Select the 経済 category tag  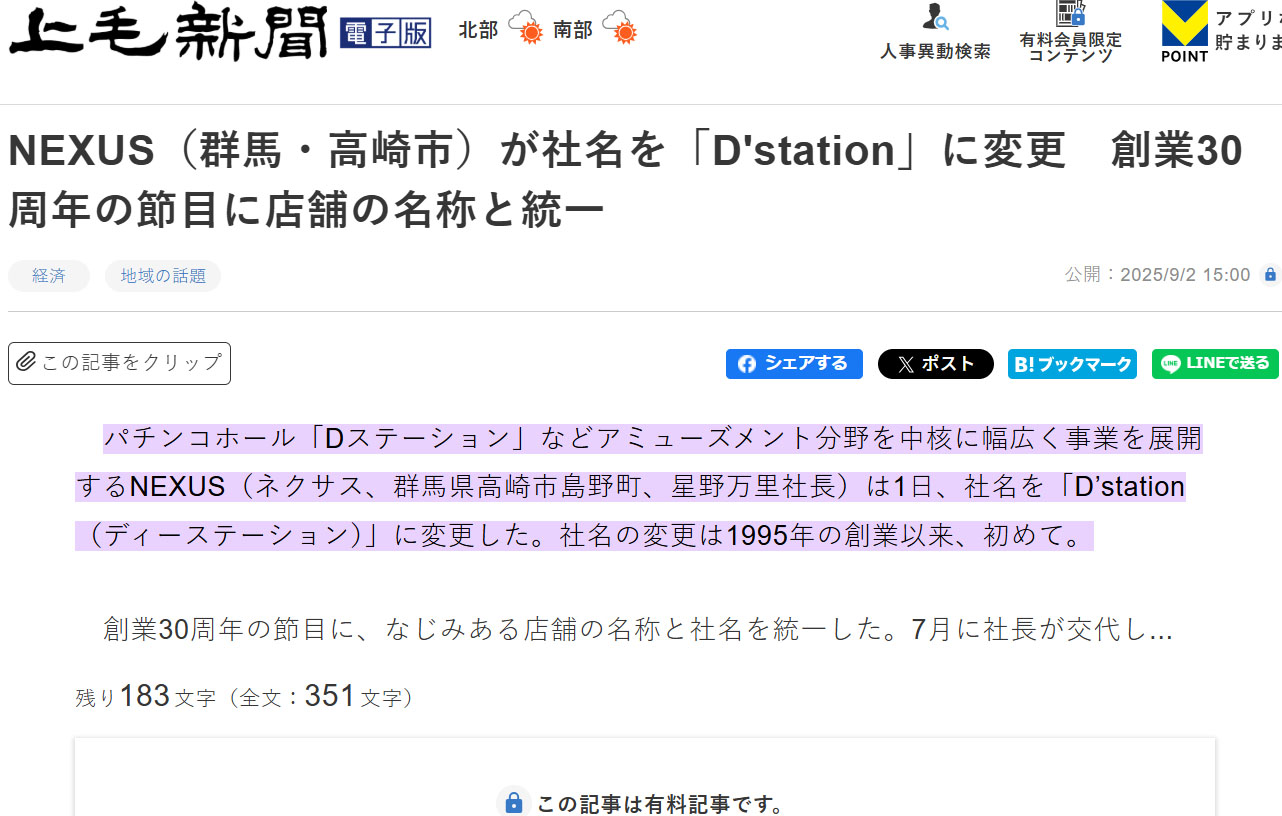click(x=49, y=276)
